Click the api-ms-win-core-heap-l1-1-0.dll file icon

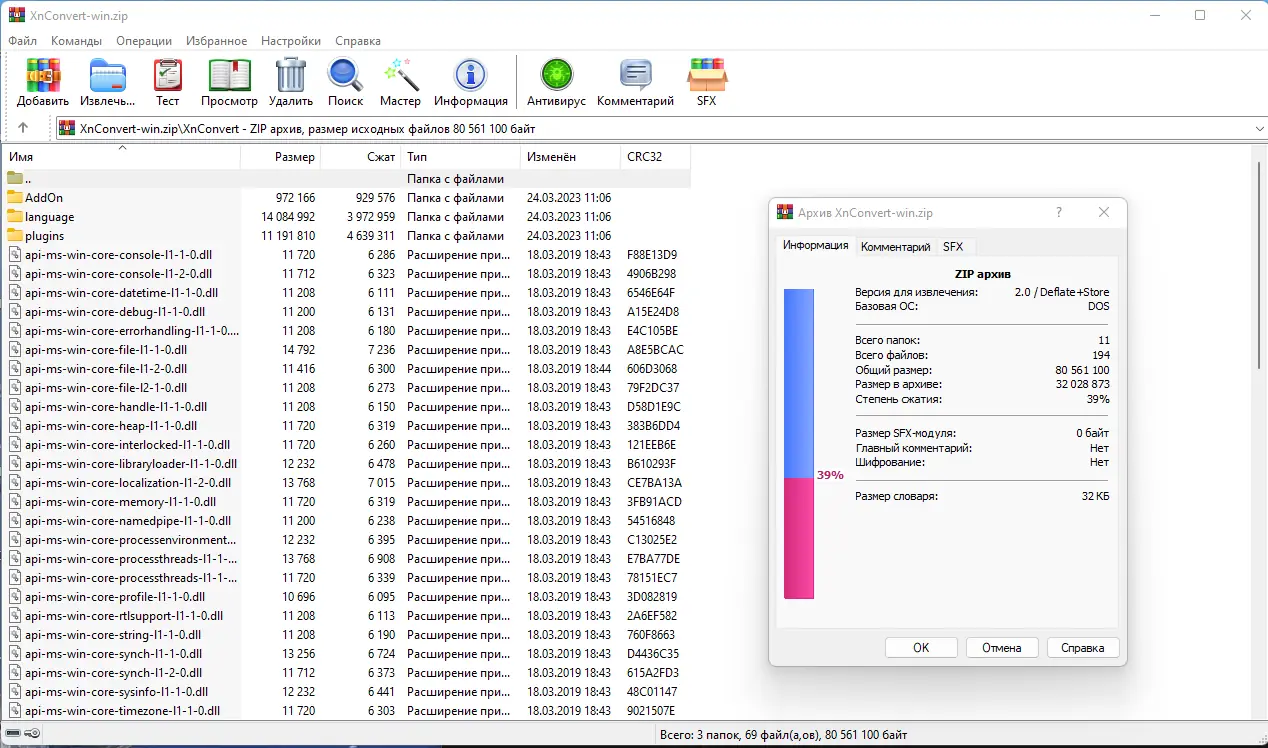[x=14, y=426]
